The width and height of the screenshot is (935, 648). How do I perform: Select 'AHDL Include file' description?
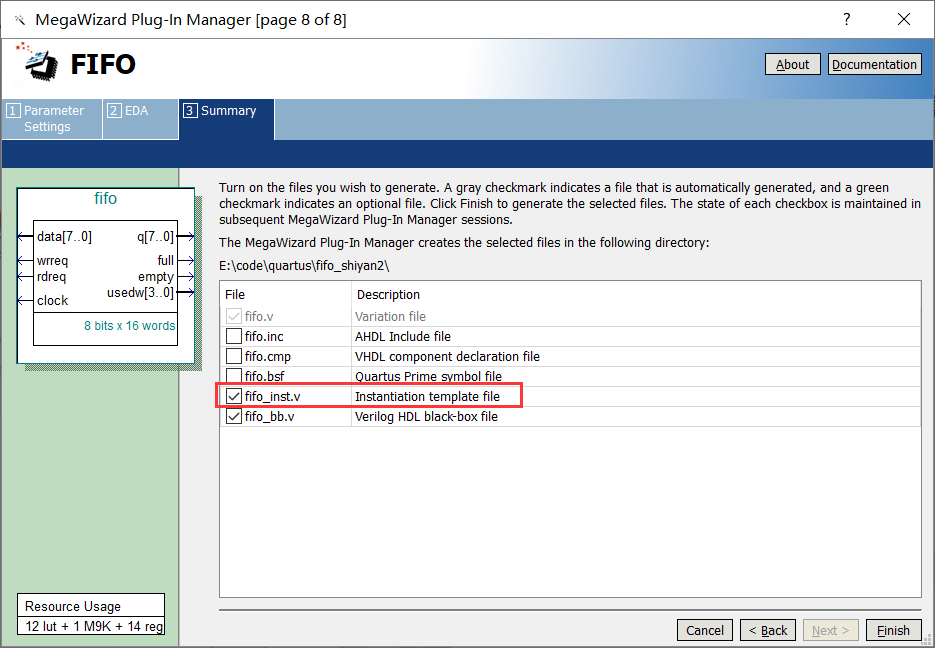click(403, 336)
